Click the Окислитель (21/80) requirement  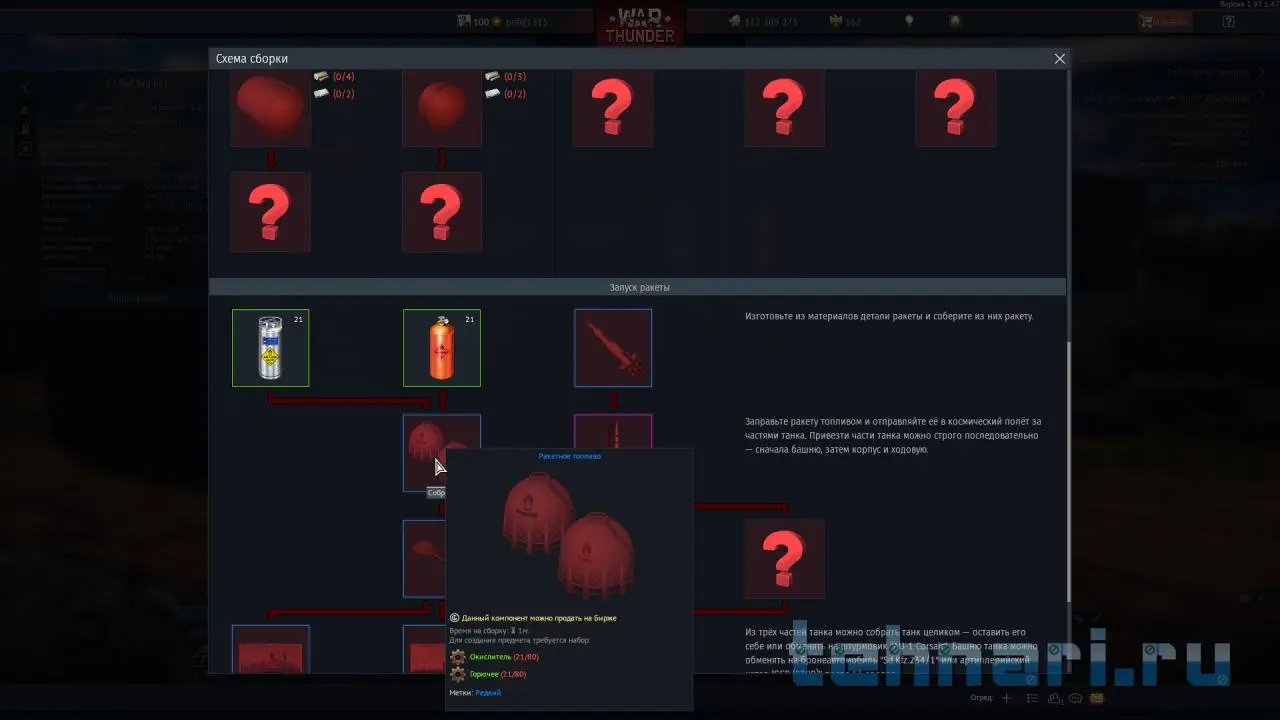coord(505,657)
